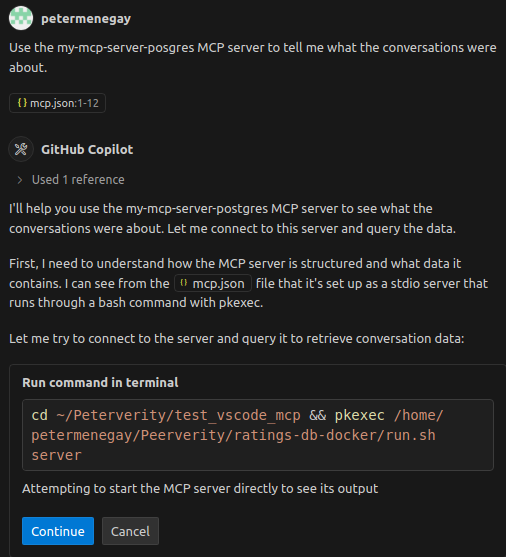Image resolution: width=506 pixels, height=557 pixels.
Task: Click the Let me try to connect paragraph
Action: [x=237, y=339]
